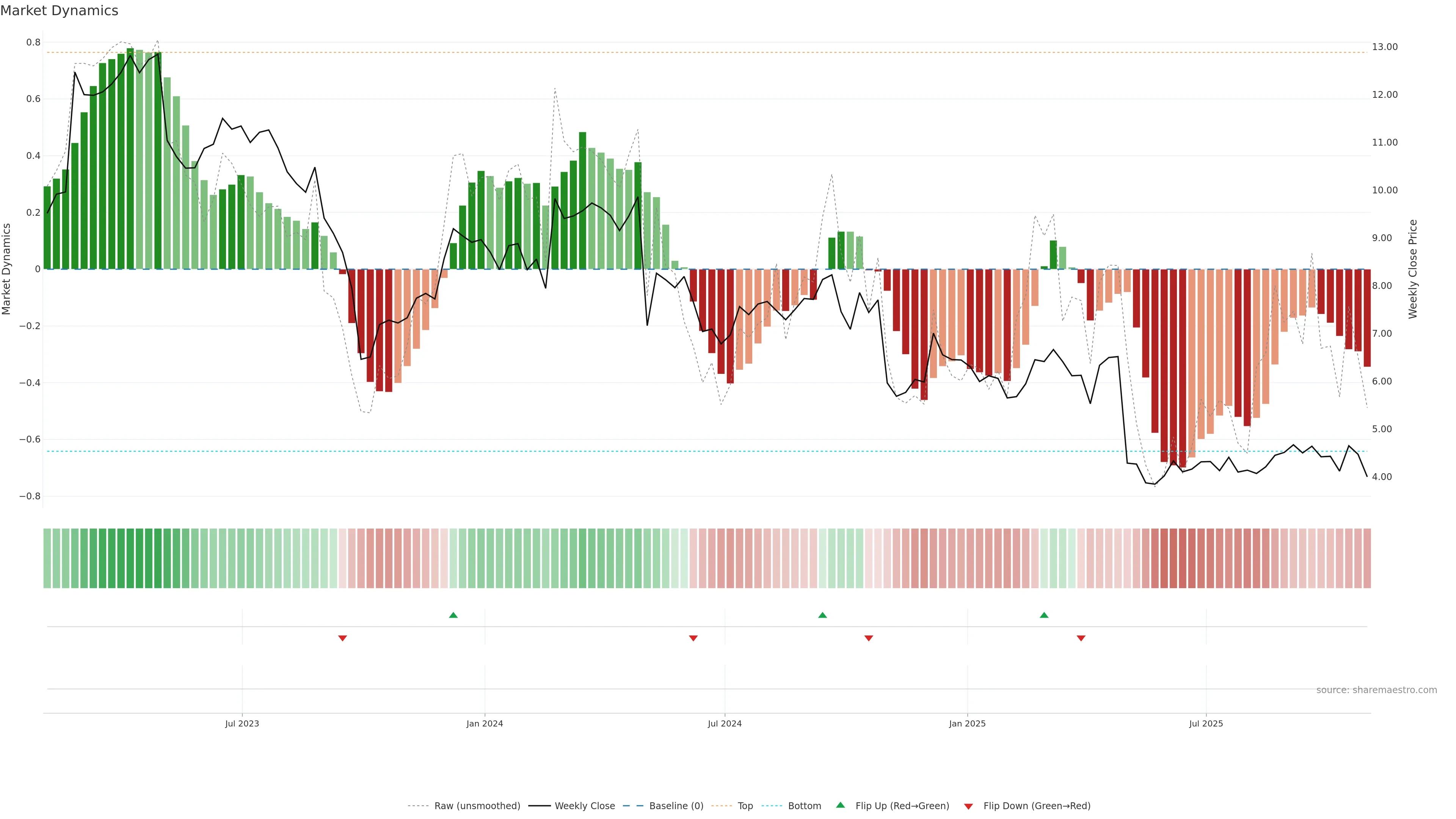The width and height of the screenshot is (1456, 819).
Task: Click the Flip Up legend triangle icon
Action: [x=841, y=805]
